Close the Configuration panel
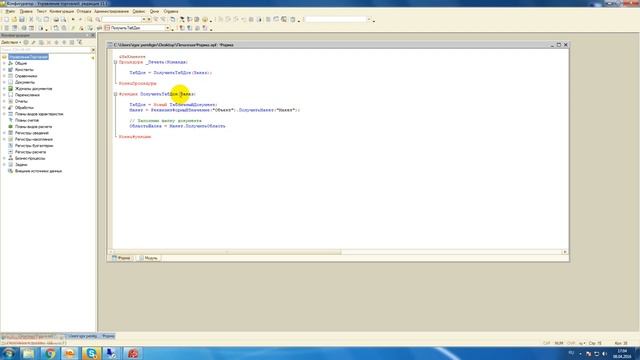The image size is (640, 360). (x=93, y=36)
